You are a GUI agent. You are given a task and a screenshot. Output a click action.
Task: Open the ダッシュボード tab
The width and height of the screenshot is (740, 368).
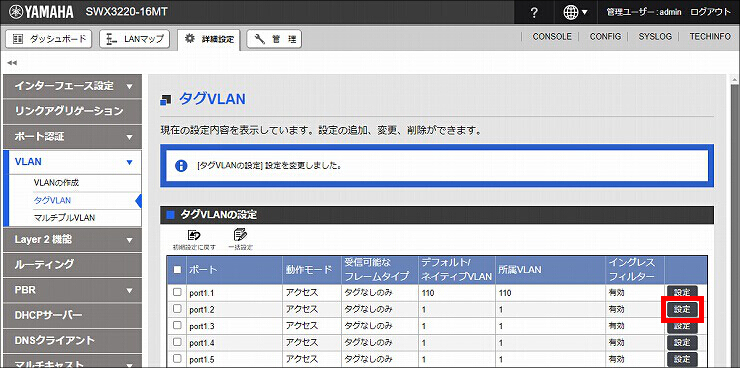pyautogui.click(x=49, y=39)
